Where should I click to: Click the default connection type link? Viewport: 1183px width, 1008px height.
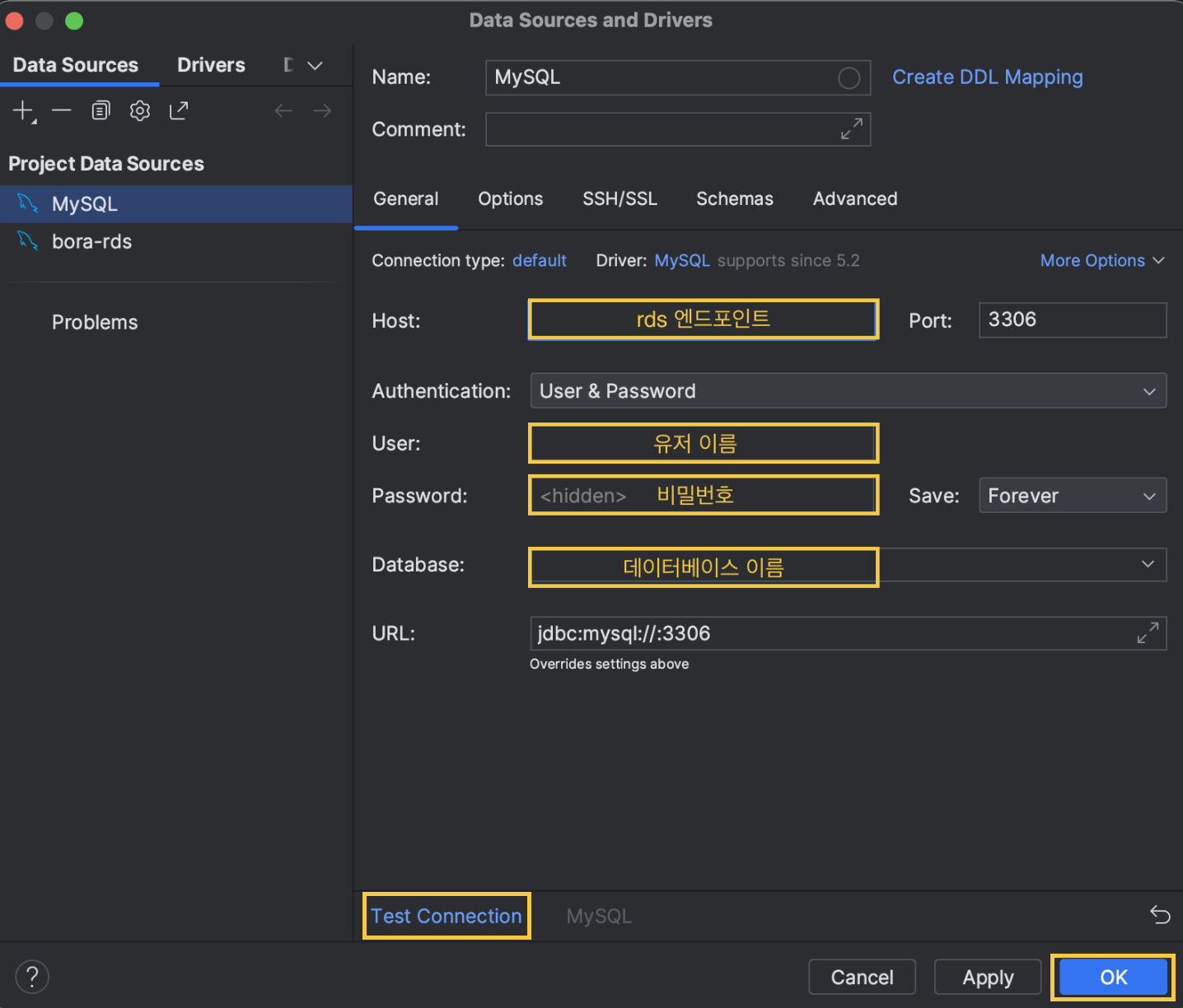point(540,260)
